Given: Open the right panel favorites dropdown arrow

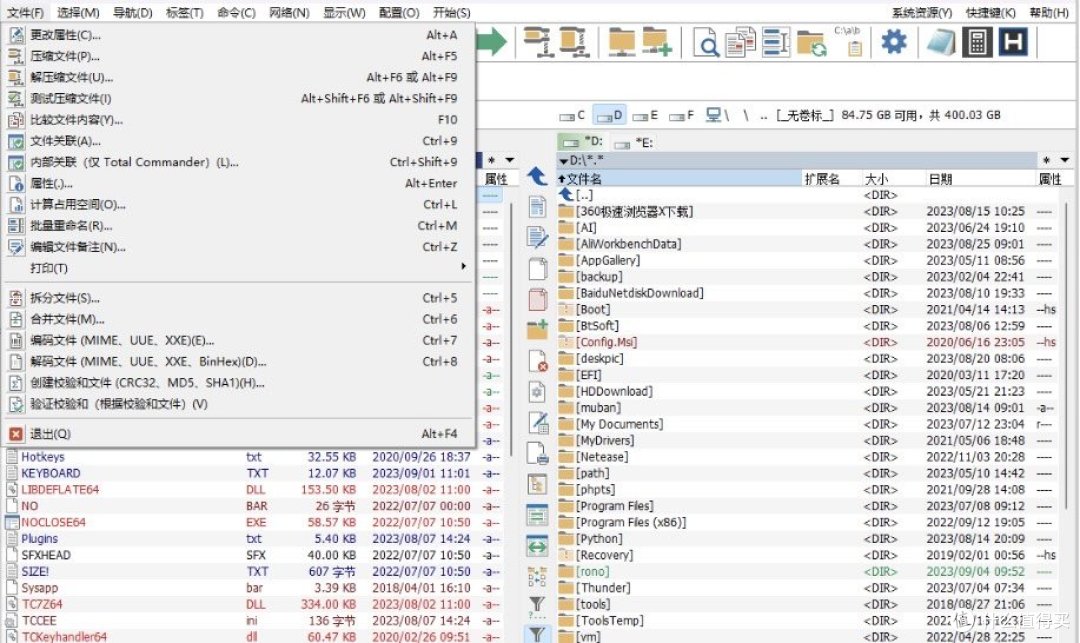Looking at the screenshot, I should [x=1064, y=160].
